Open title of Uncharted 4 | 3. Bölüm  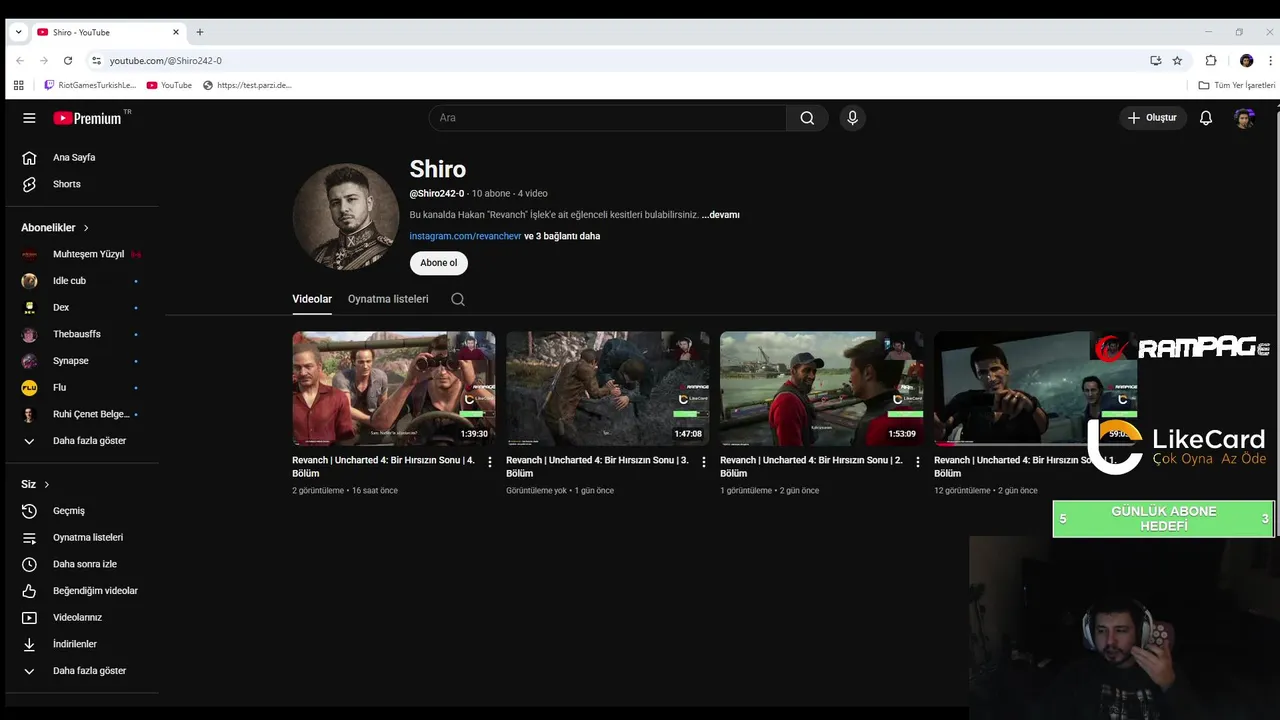597,467
